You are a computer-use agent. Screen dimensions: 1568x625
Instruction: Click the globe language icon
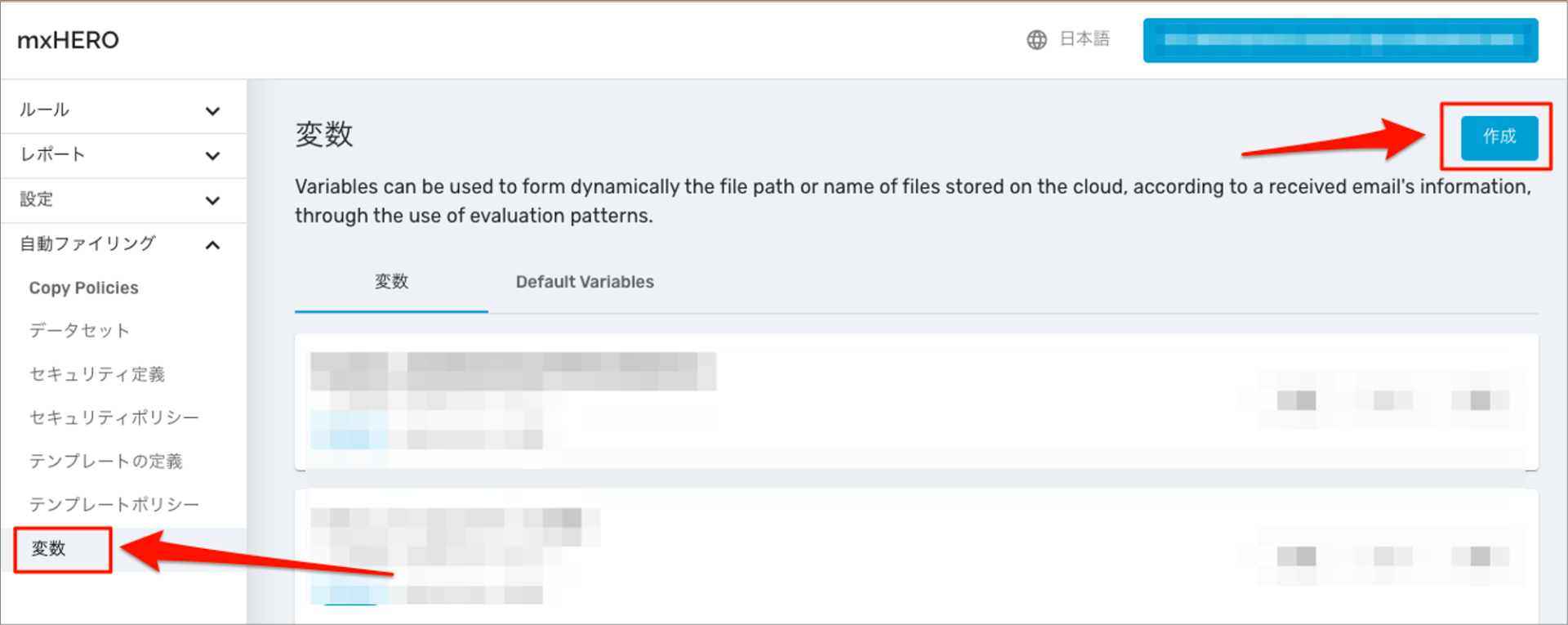(1036, 38)
